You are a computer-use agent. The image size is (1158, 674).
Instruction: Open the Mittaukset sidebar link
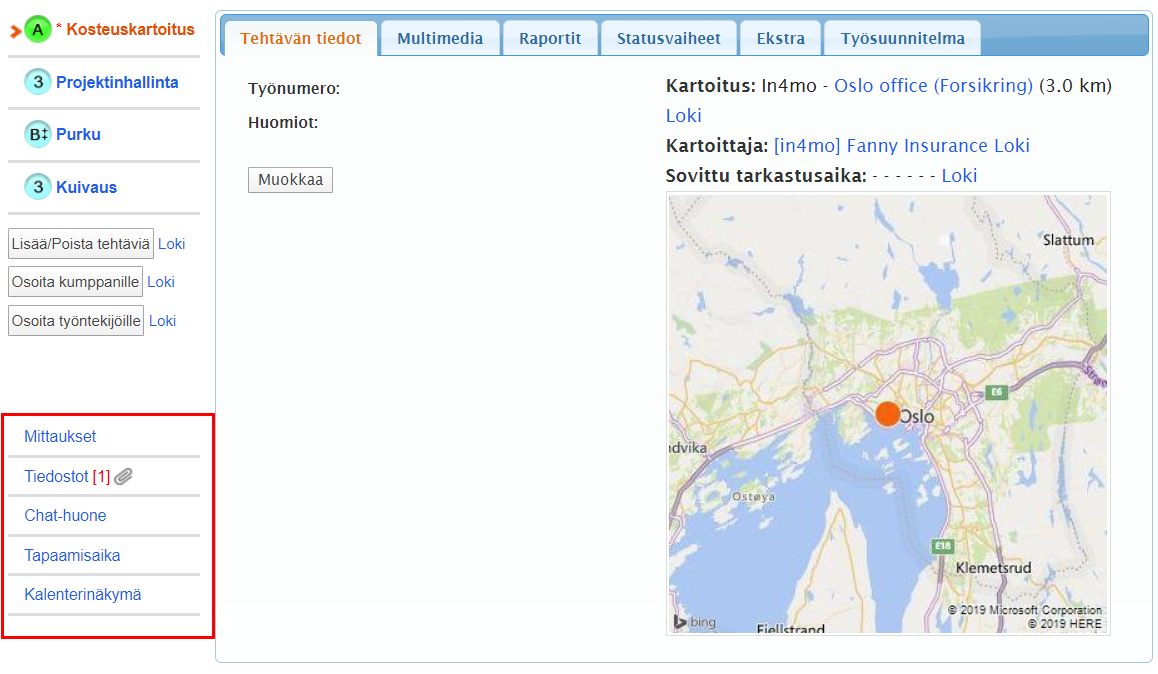coord(60,437)
